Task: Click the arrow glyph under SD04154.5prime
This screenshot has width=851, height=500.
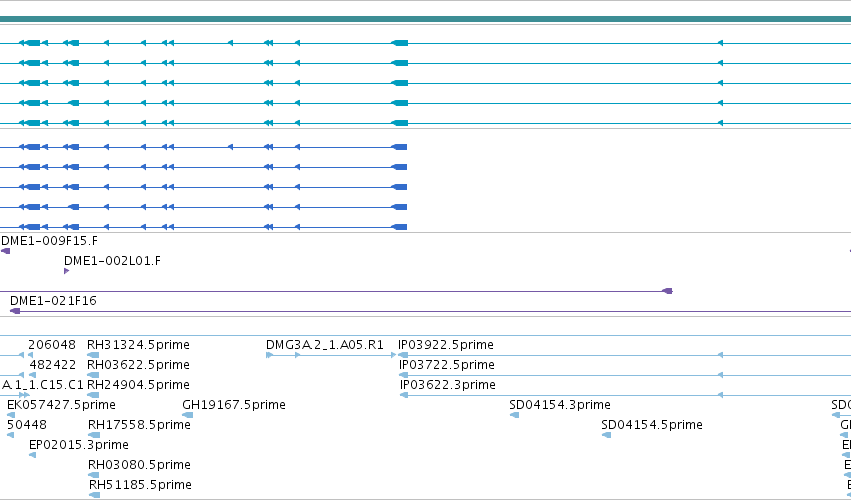Action: (607, 435)
